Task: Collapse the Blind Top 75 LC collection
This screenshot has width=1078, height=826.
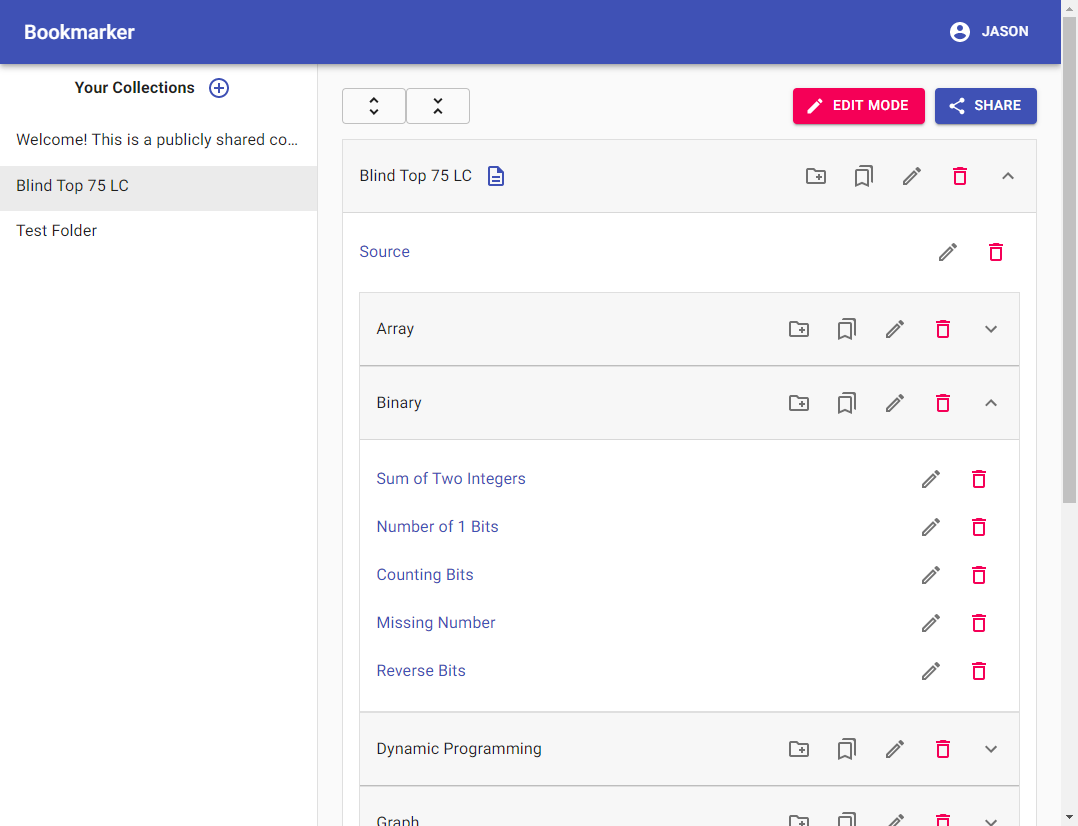Action: (x=1008, y=176)
